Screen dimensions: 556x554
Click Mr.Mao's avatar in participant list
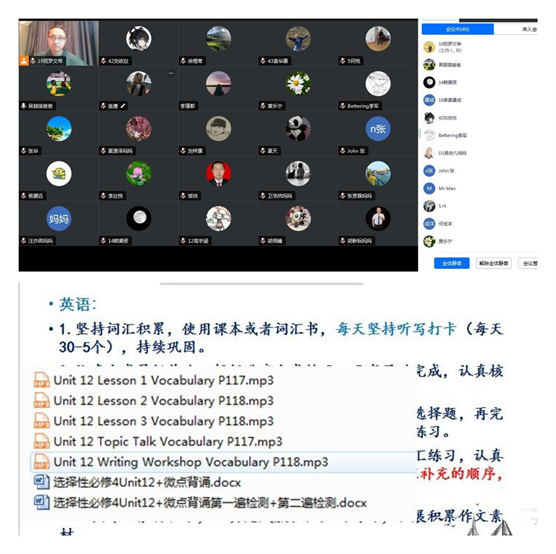tap(429, 188)
